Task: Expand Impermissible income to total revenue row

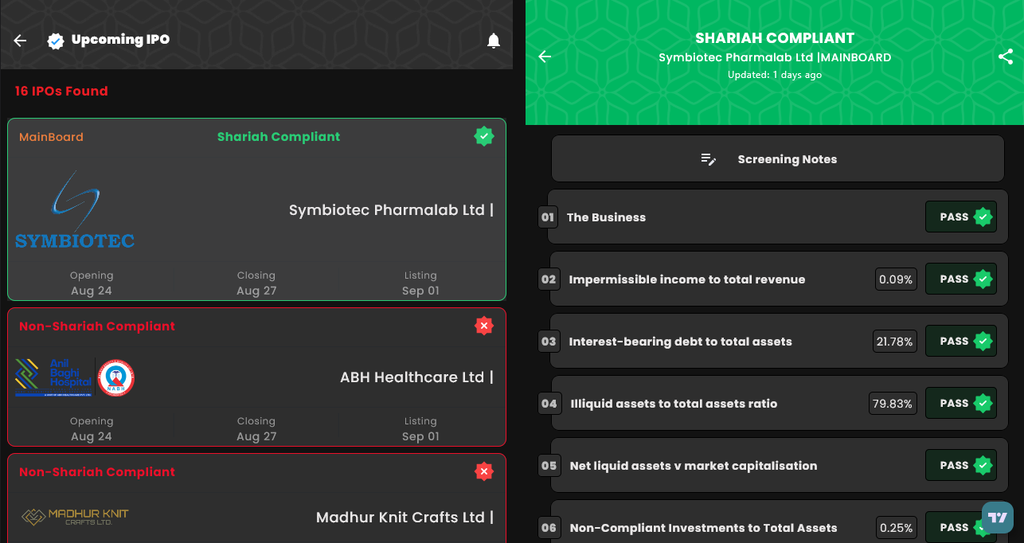Action: [778, 279]
